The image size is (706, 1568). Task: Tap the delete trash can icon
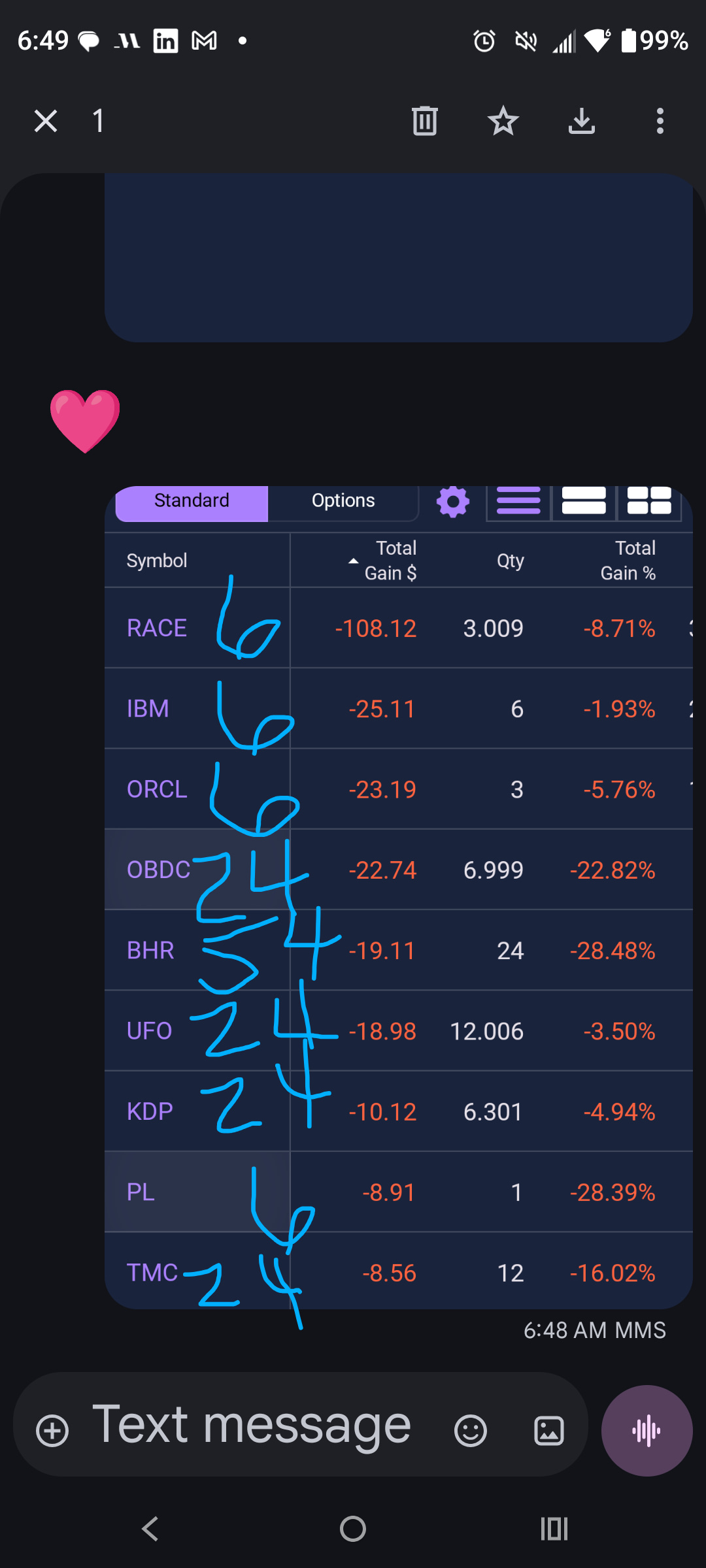[425, 121]
